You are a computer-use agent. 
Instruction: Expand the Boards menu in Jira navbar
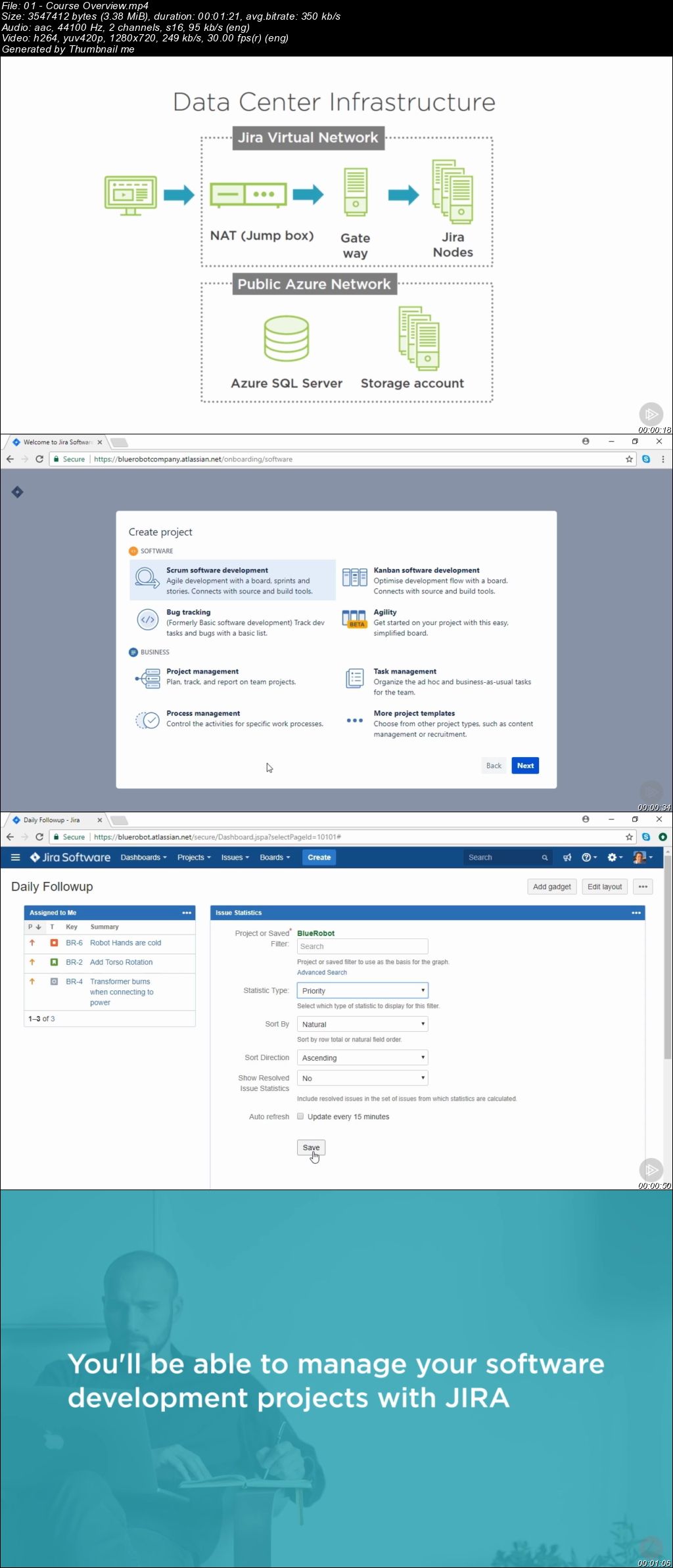click(x=274, y=858)
